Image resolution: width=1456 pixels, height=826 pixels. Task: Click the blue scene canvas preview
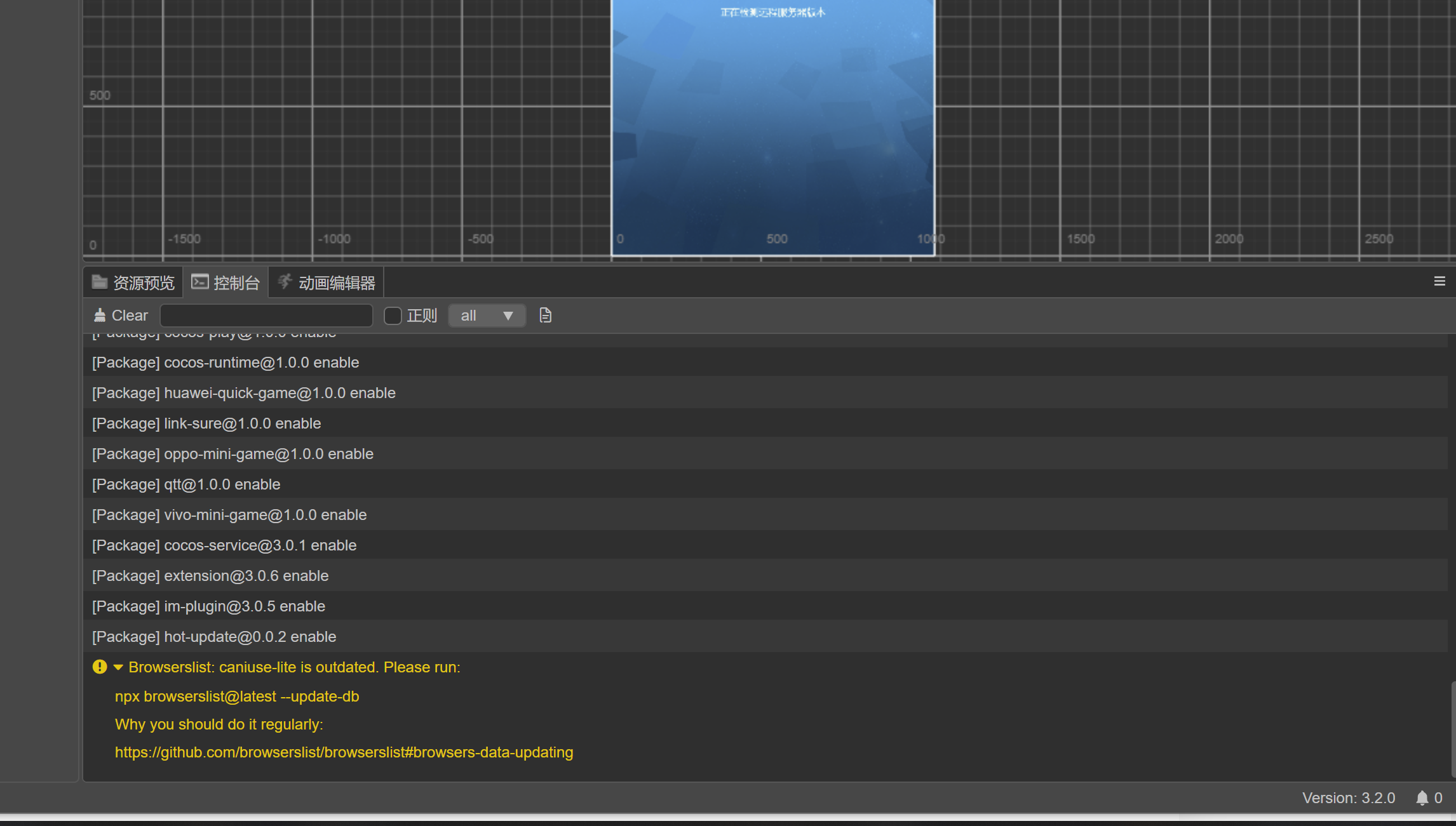pyautogui.click(x=772, y=127)
